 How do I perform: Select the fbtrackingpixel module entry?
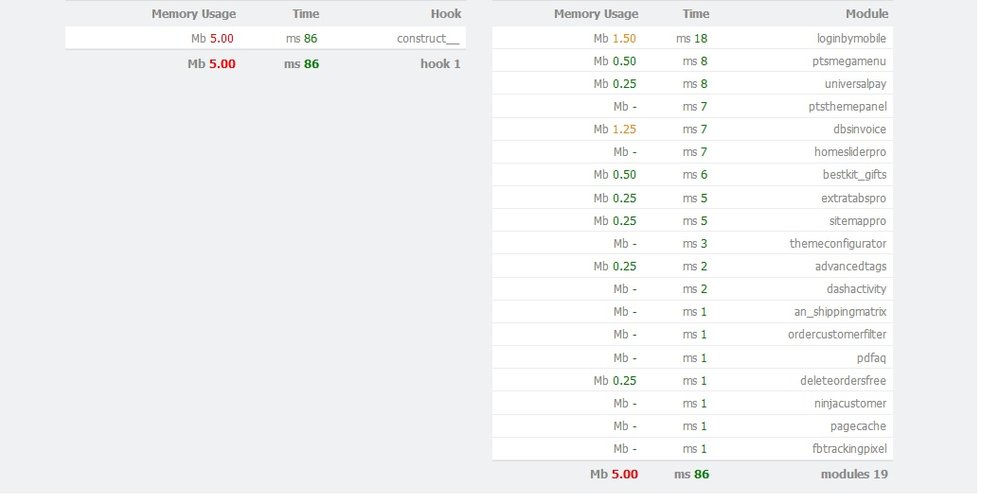click(x=851, y=449)
